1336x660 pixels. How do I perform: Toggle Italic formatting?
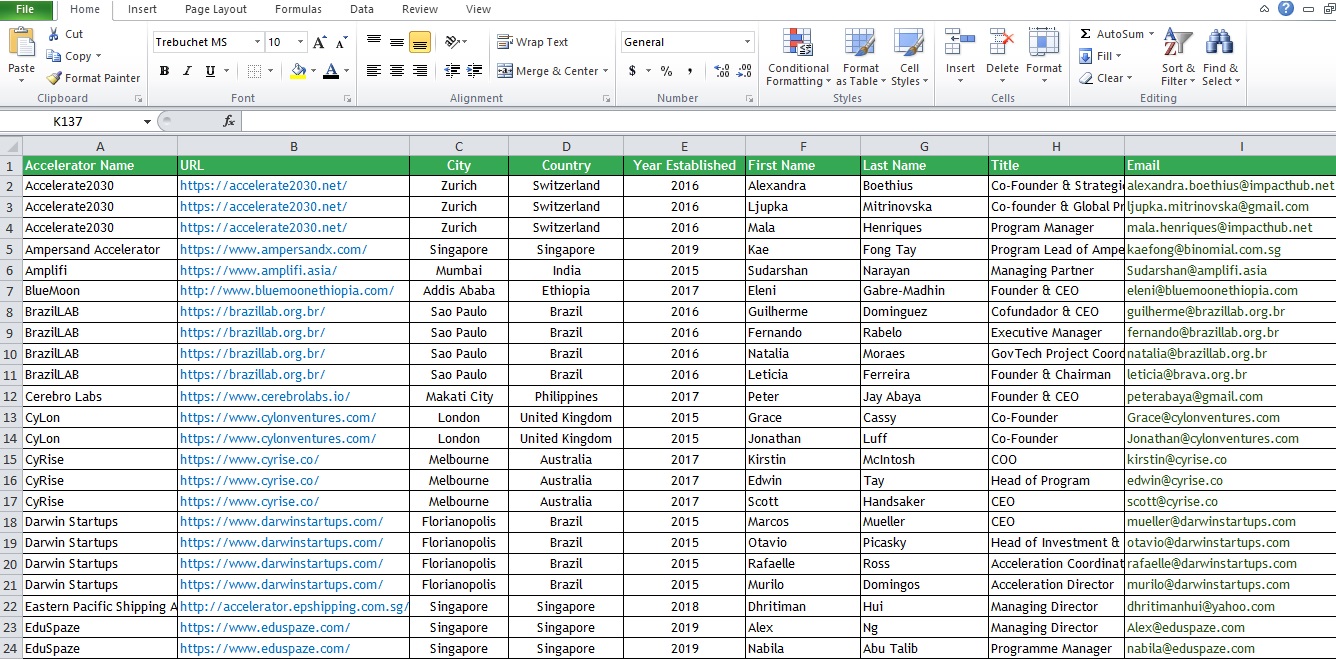[x=187, y=71]
